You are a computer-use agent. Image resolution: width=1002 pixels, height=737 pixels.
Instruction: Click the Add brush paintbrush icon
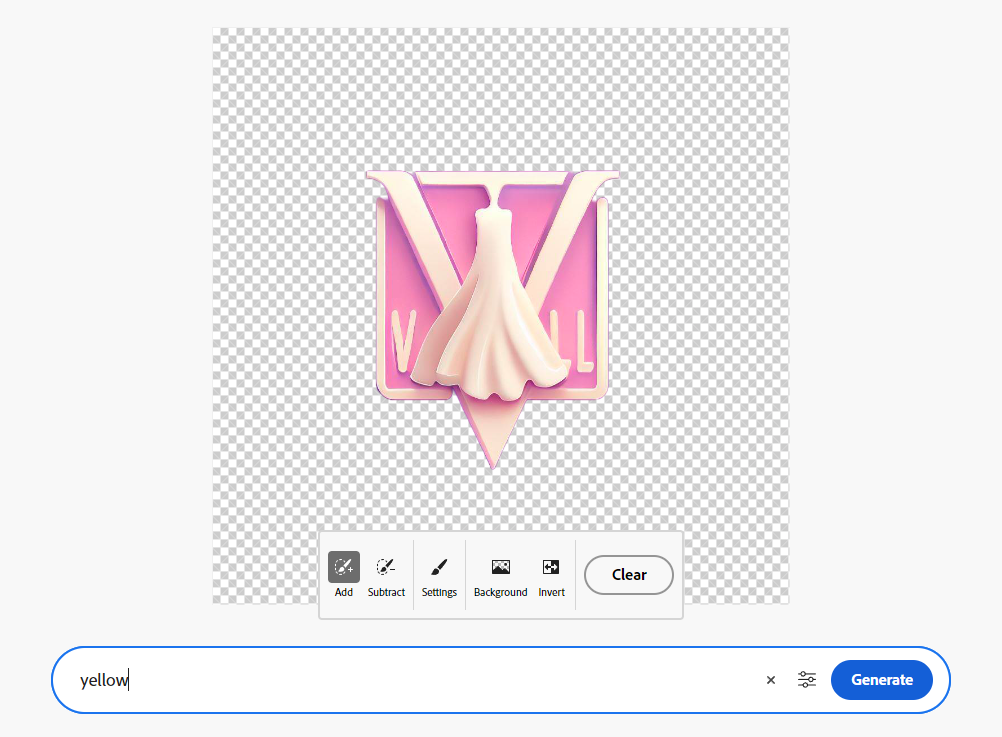click(343, 566)
